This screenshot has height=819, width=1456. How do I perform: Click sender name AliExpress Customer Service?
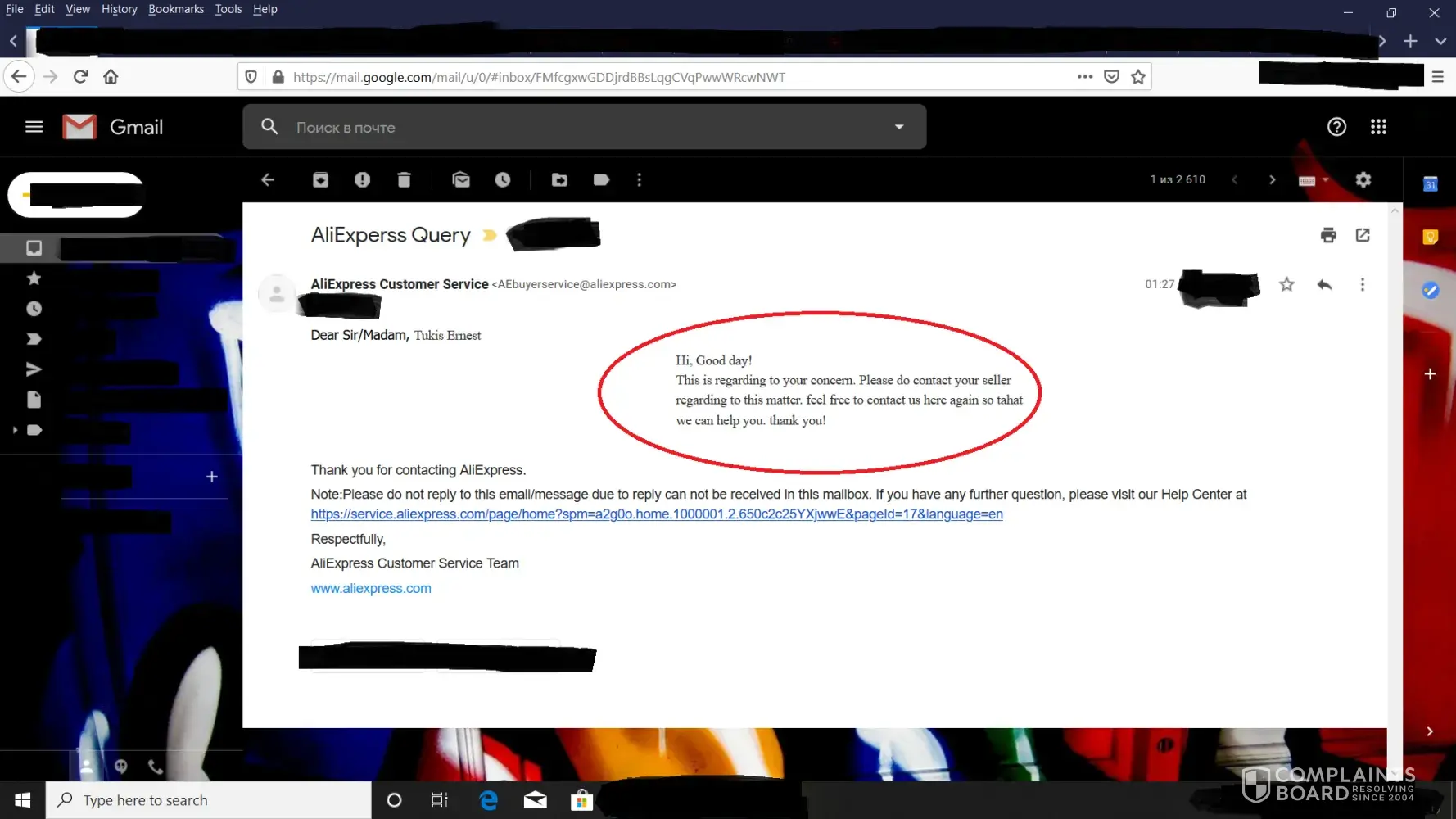pos(400,284)
